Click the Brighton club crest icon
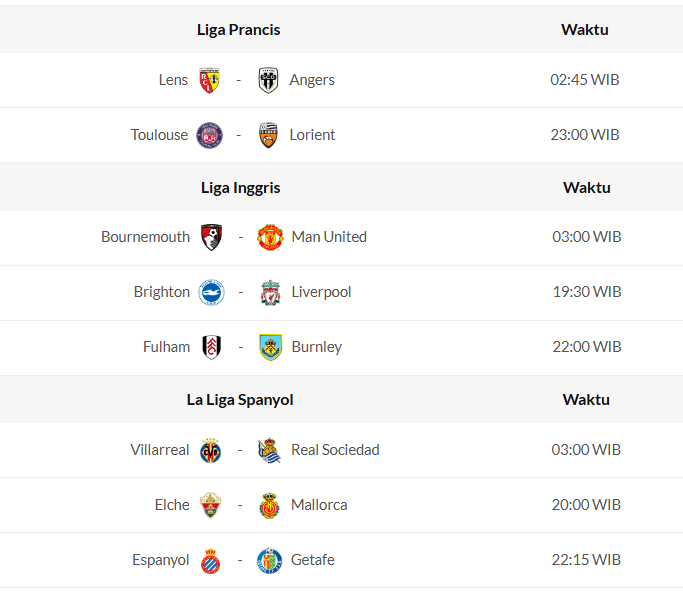This screenshot has width=683, height=600. pyautogui.click(x=211, y=293)
